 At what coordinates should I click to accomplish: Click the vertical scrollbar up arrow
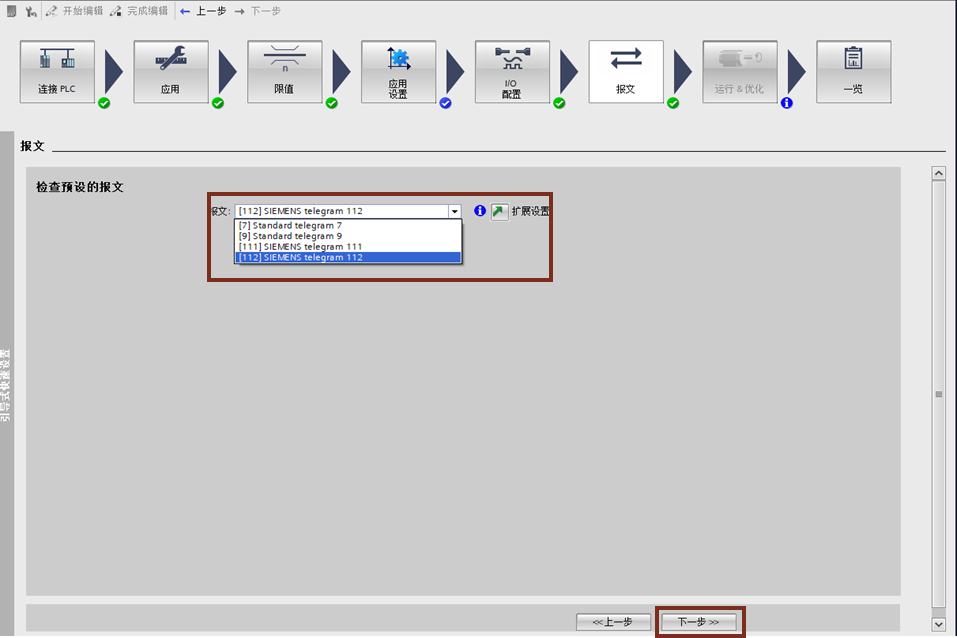938,173
